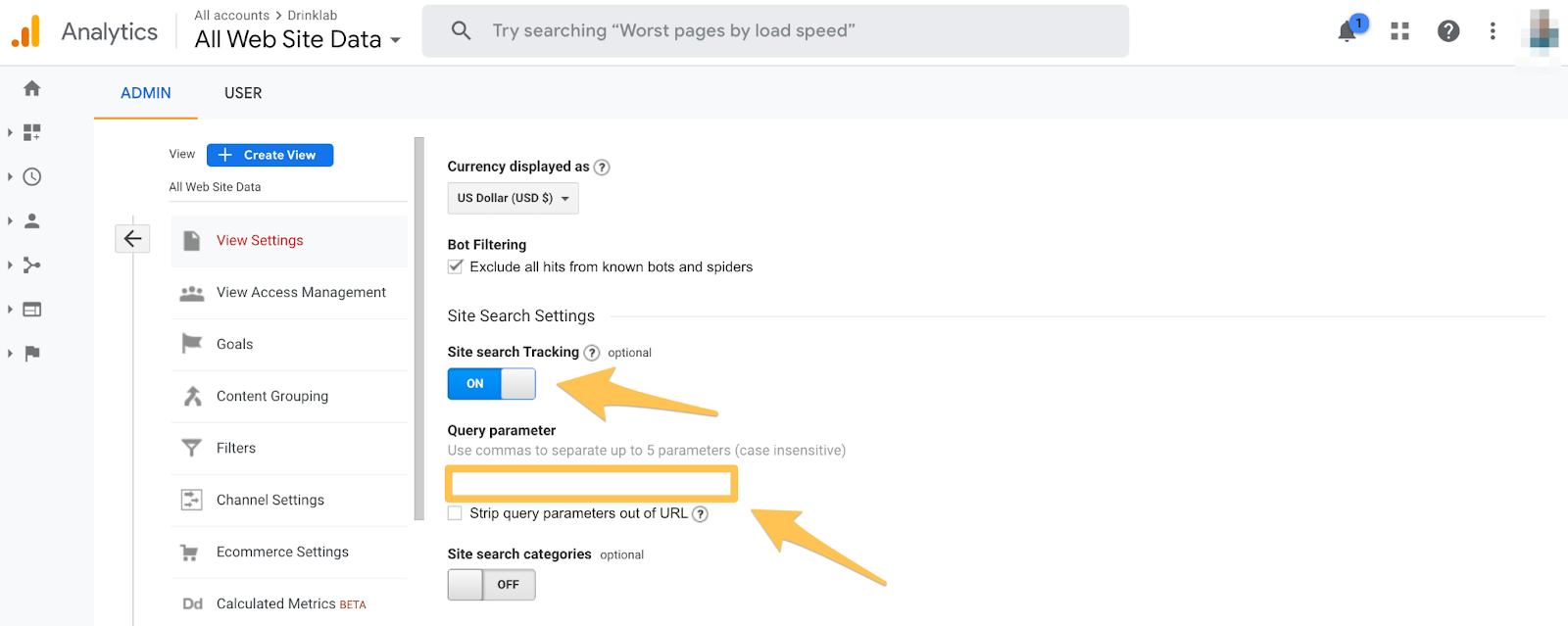Viewport: 1568px width, 626px height.
Task: Open the help question mark icon
Action: [x=1447, y=31]
